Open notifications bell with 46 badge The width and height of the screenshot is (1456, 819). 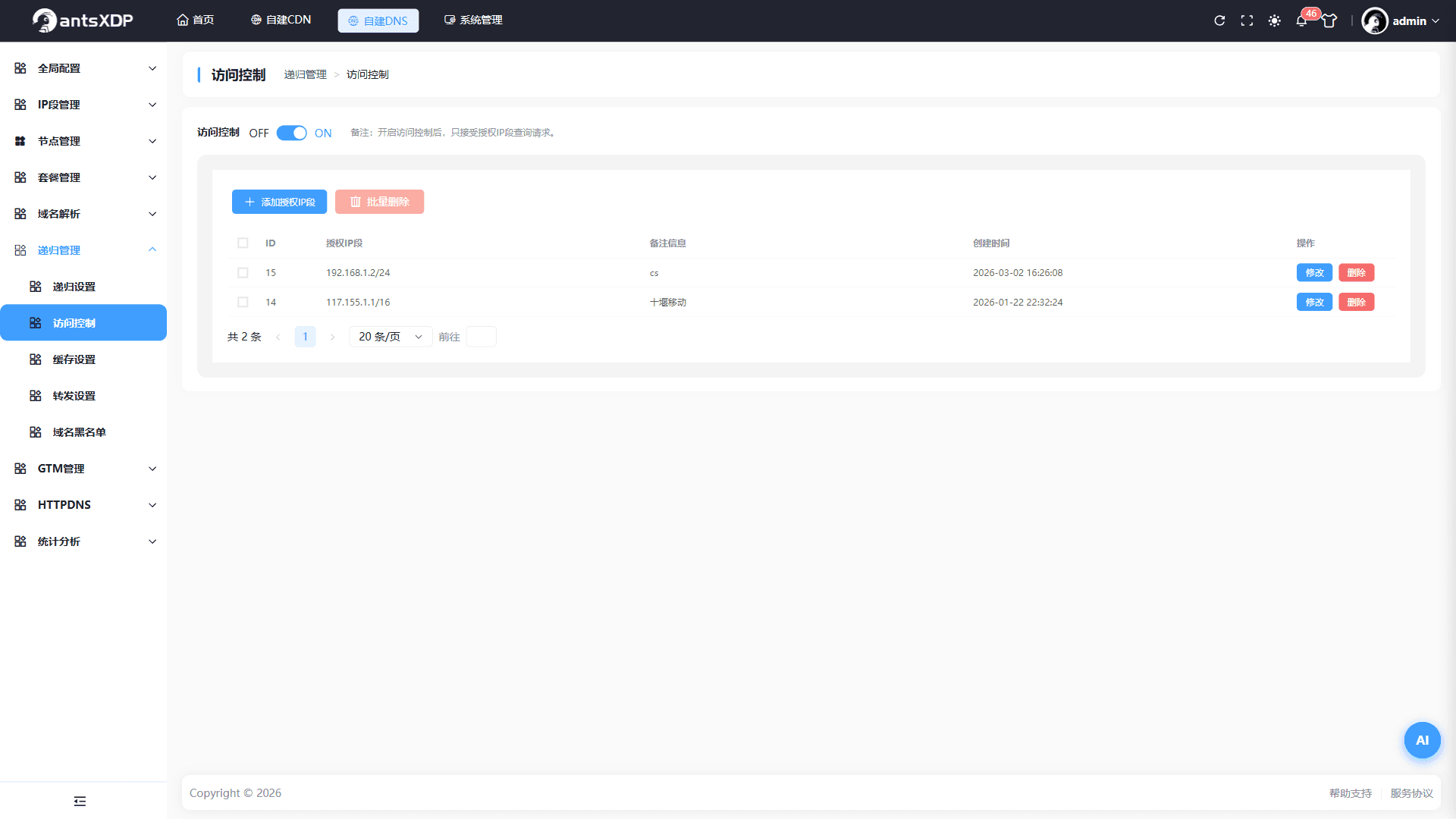pyautogui.click(x=1302, y=20)
